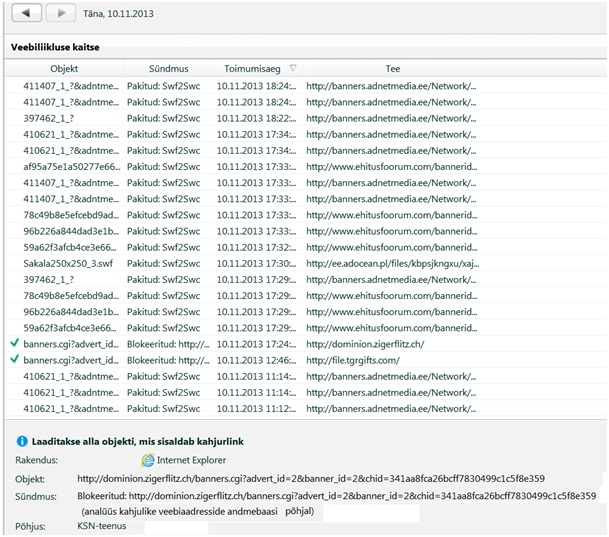Sort the list by the Objekt column header
The width and height of the screenshot is (609, 537).
(64, 68)
